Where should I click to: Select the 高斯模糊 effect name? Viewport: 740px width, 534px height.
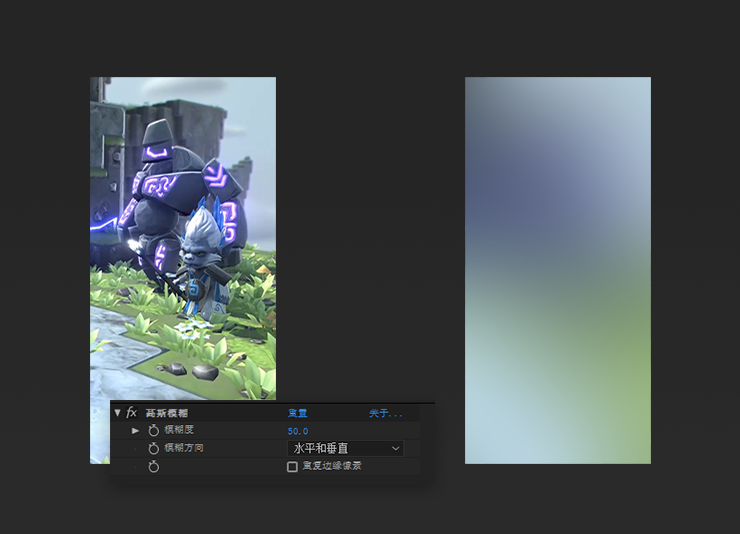(167, 413)
